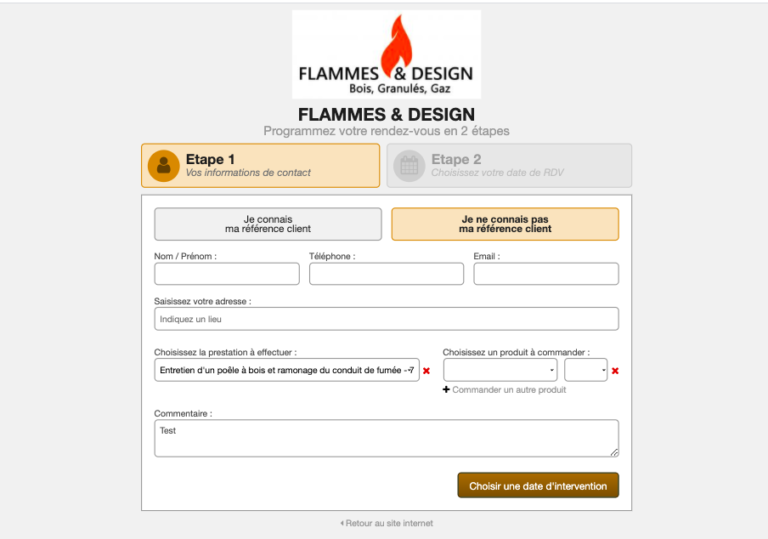Viewport: 768px width, 539px height.
Task: Select "Je connais ma référence client" option
Action: [268, 224]
